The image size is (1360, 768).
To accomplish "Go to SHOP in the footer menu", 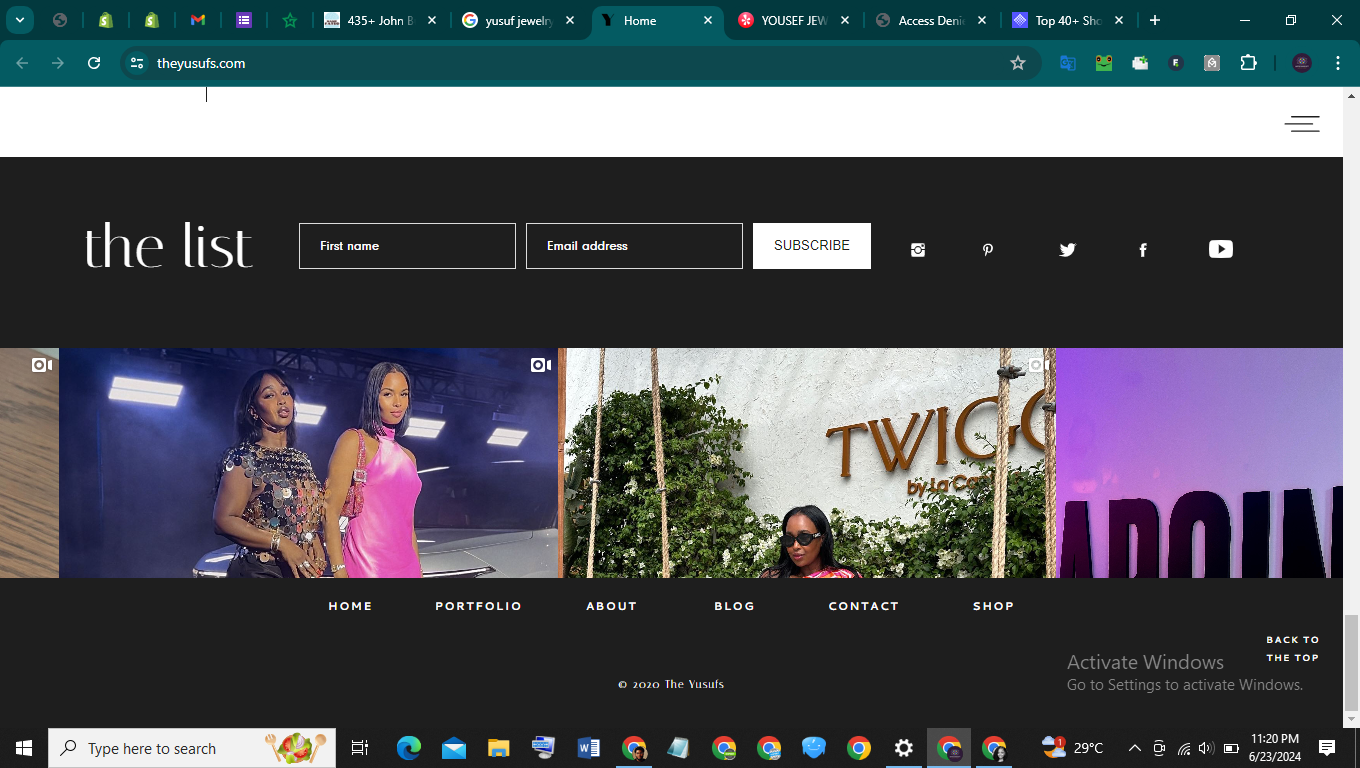I will (993, 606).
